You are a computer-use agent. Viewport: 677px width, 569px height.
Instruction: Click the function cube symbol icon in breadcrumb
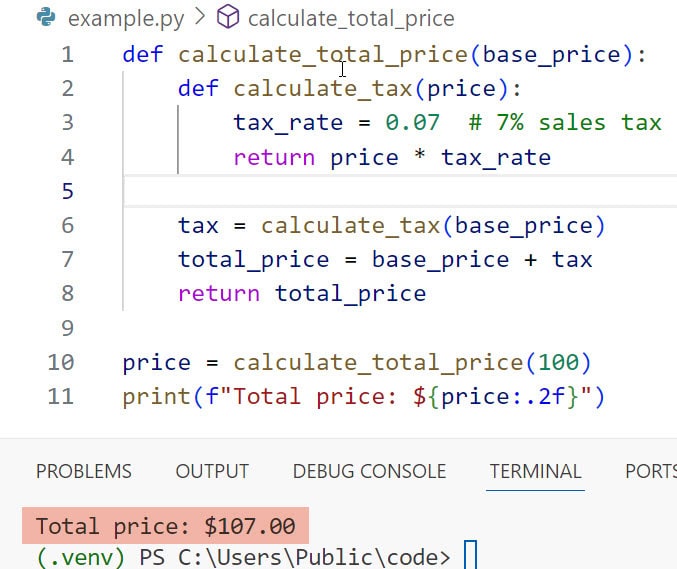coord(228,18)
